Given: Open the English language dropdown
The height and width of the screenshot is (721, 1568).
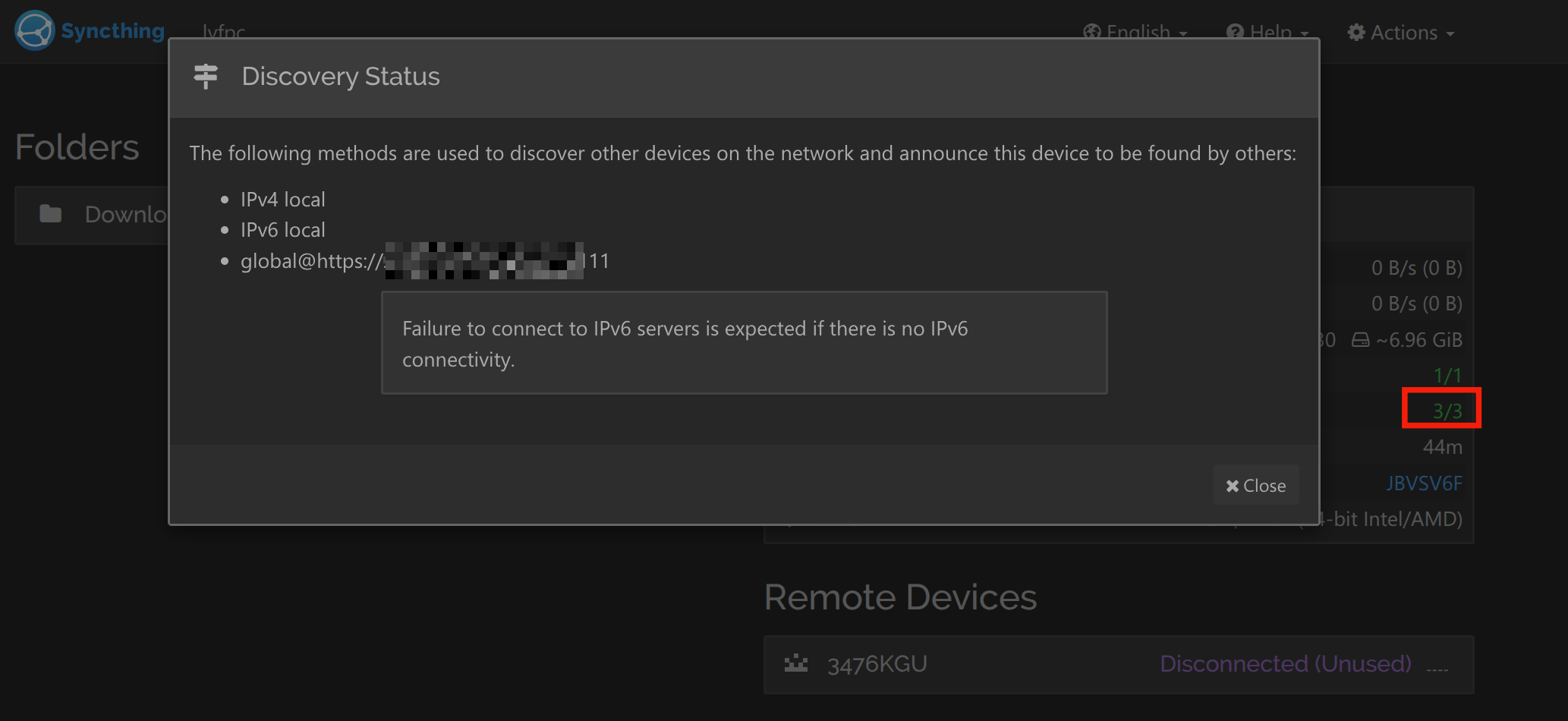Looking at the screenshot, I should pos(1137,33).
